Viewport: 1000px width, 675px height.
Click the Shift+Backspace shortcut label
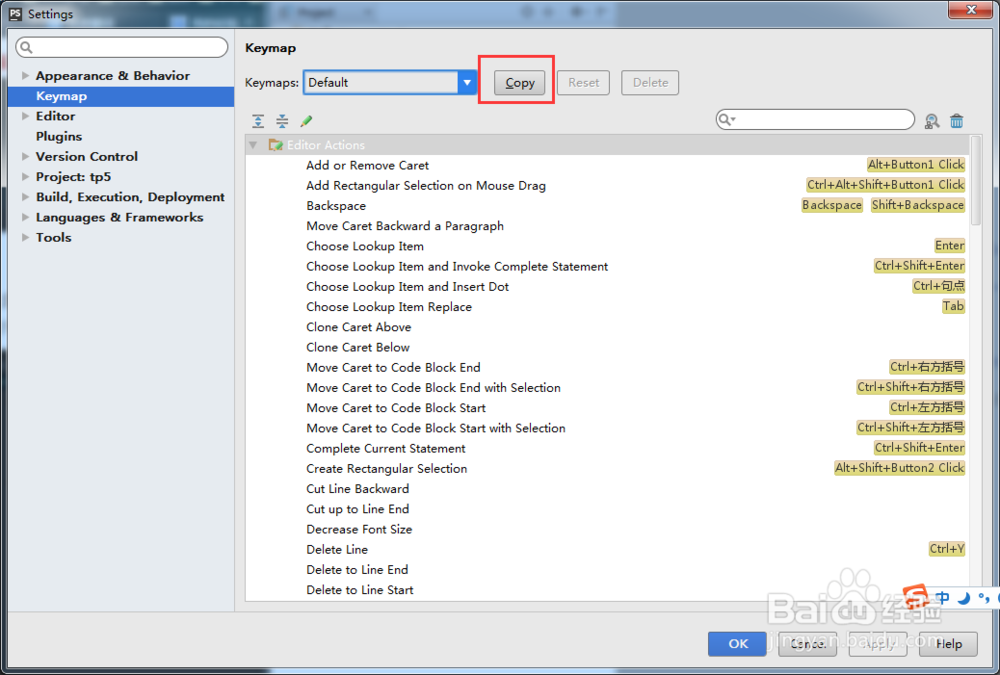(x=917, y=205)
